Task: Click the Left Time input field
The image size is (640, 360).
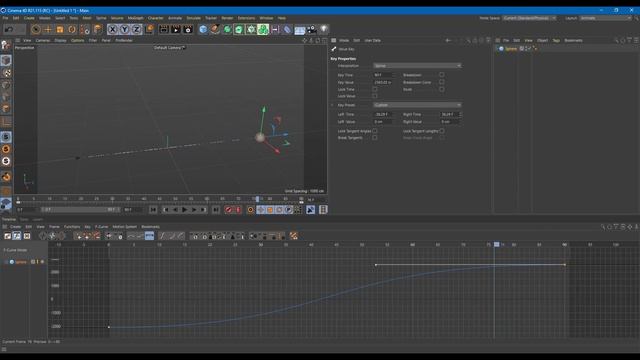Action: click(x=384, y=114)
